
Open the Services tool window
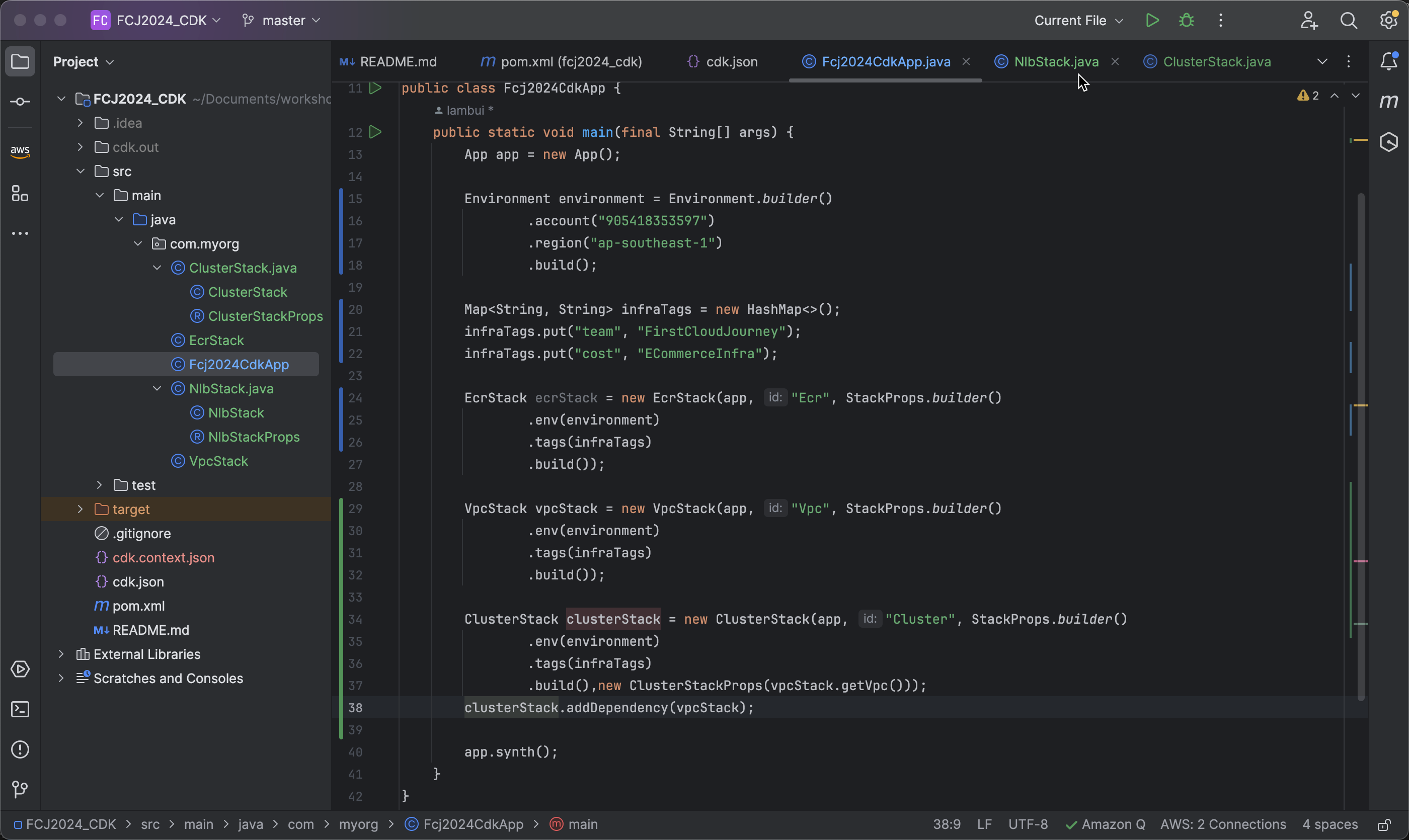[x=21, y=669]
